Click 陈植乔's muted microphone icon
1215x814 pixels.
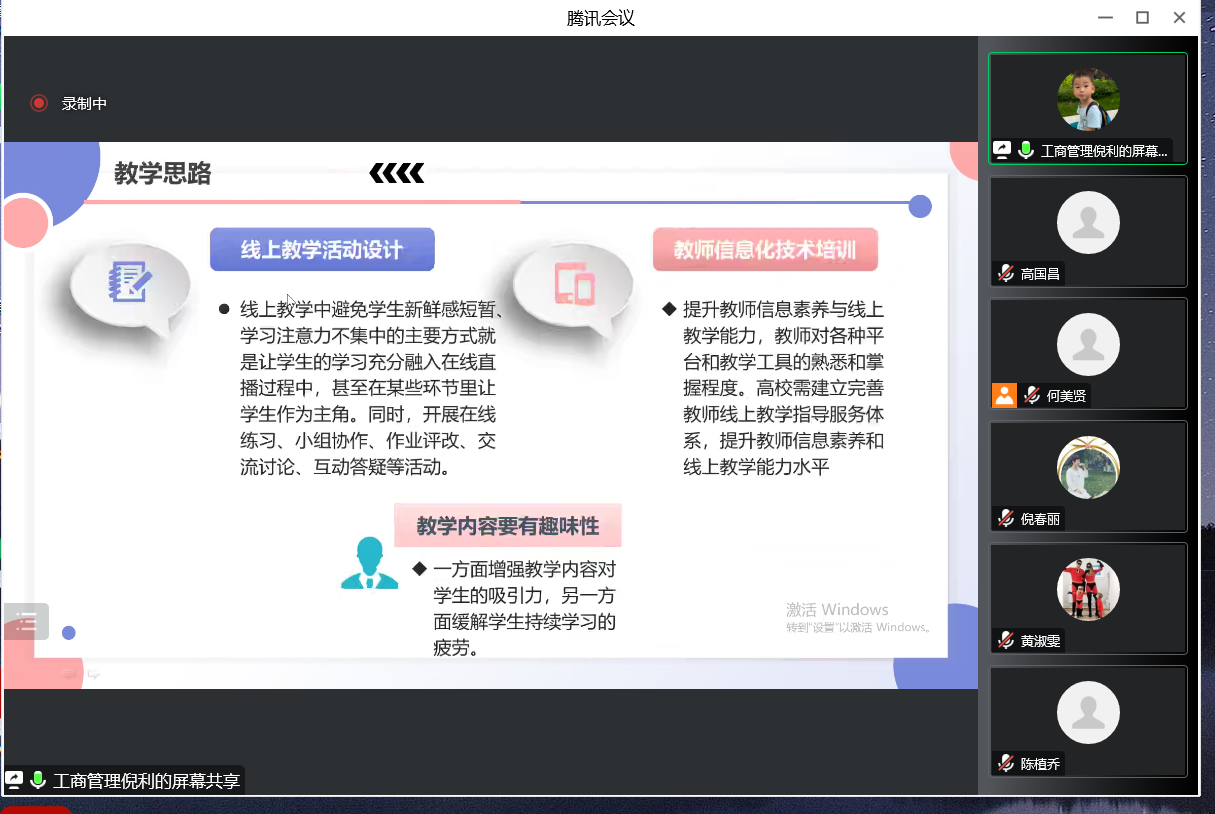click(1005, 764)
